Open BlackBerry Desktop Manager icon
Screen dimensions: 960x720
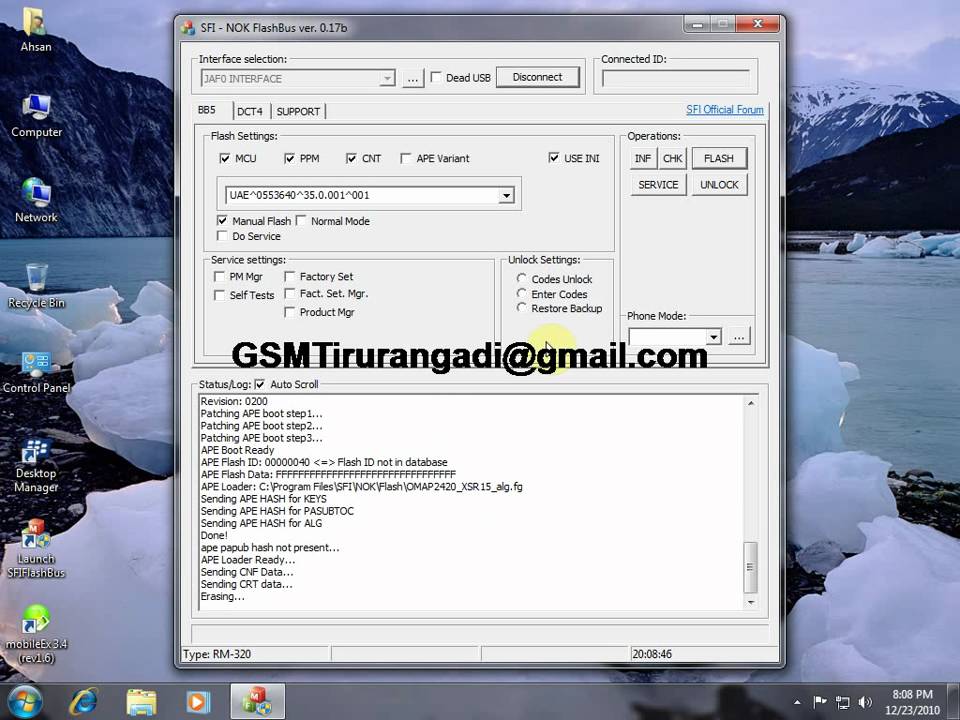(x=36, y=465)
